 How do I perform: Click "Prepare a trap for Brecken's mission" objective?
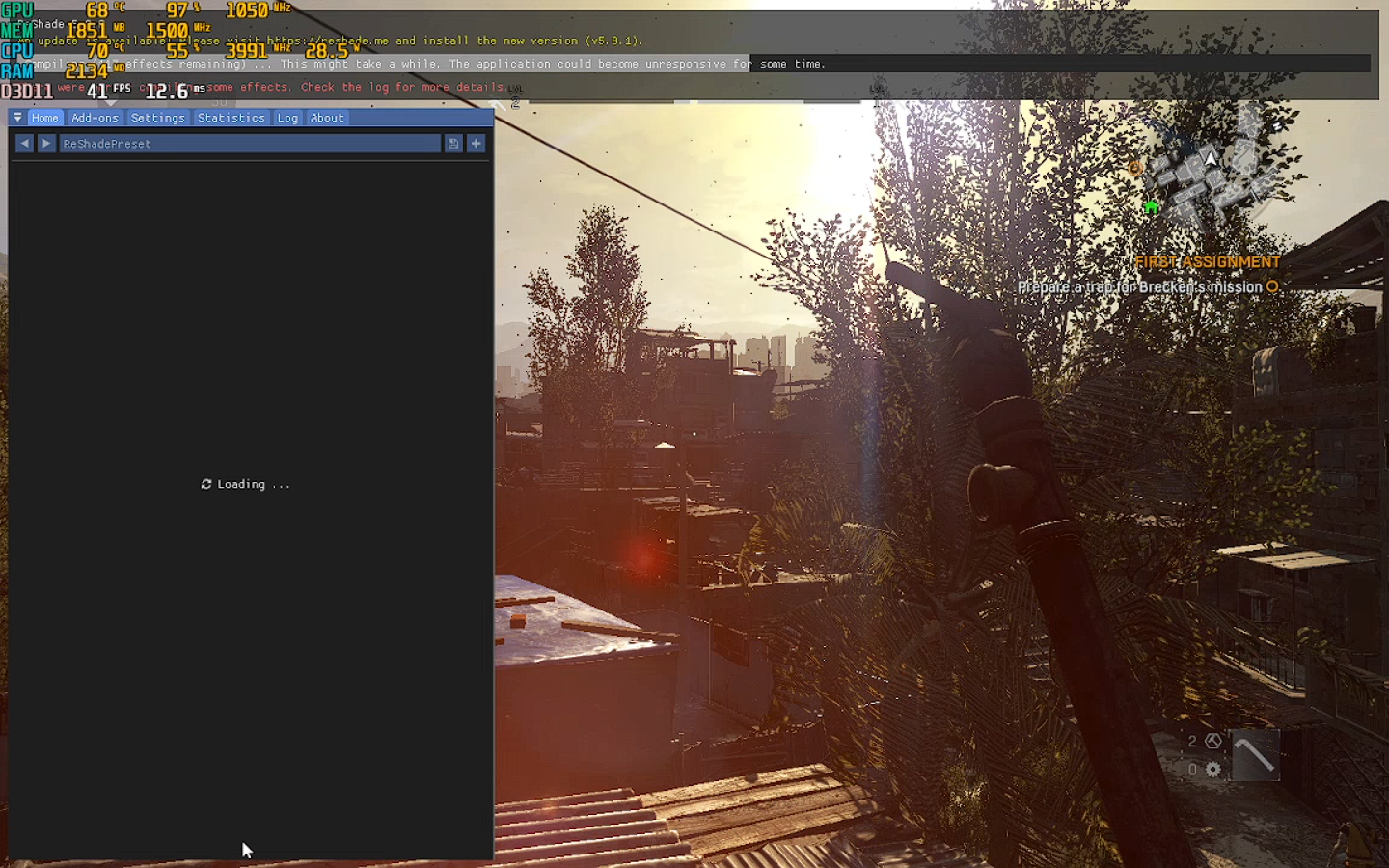click(x=1140, y=287)
